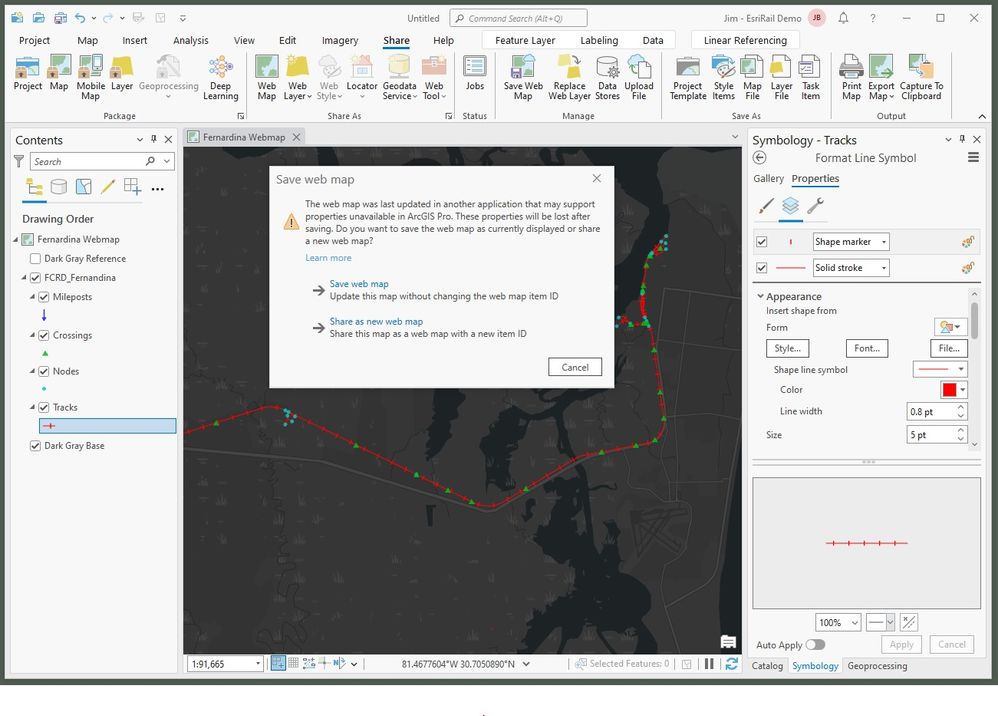Open the Locator share tool
Screen dimensions: 998x716
pyautogui.click(x=362, y=77)
